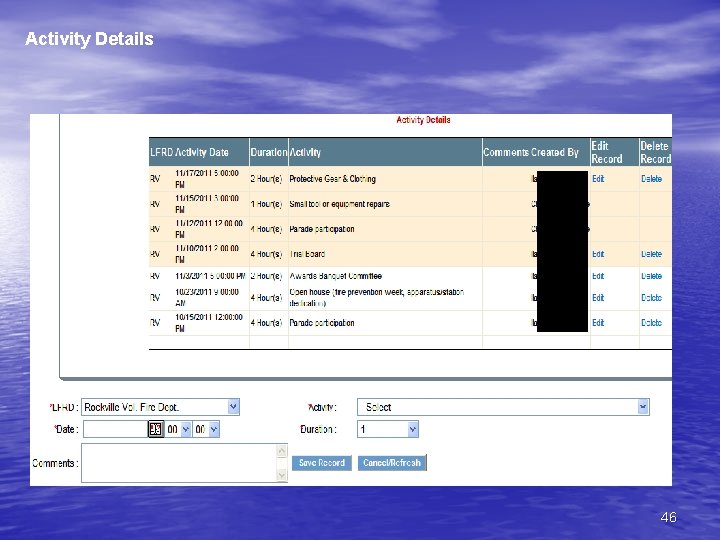Open the LFRD dropdown showing Rockville Vol. Fire Dept.
This screenshot has width=720, height=540.
pos(160,407)
